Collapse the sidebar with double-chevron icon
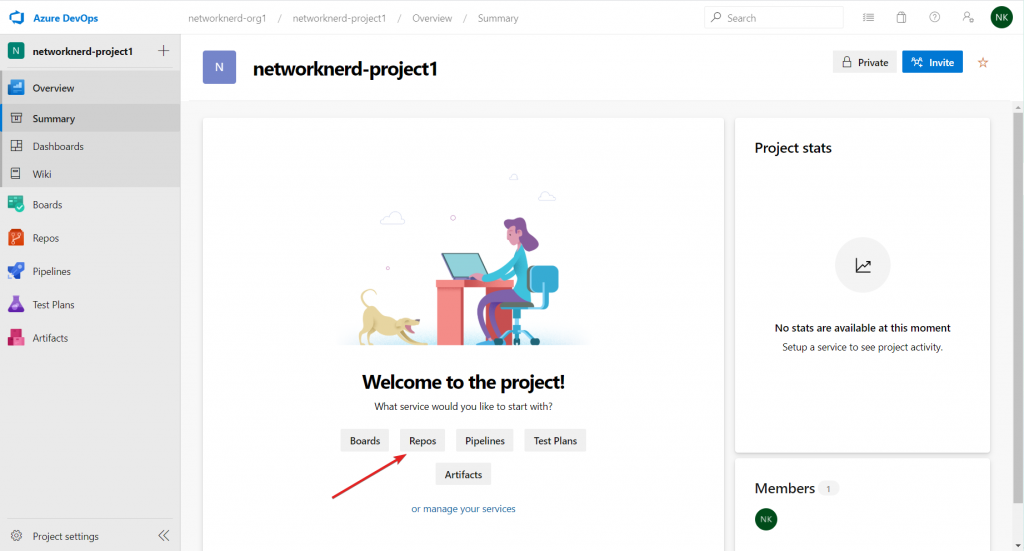The width and height of the screenshot is (1024, 551). (x=164, y=536)
